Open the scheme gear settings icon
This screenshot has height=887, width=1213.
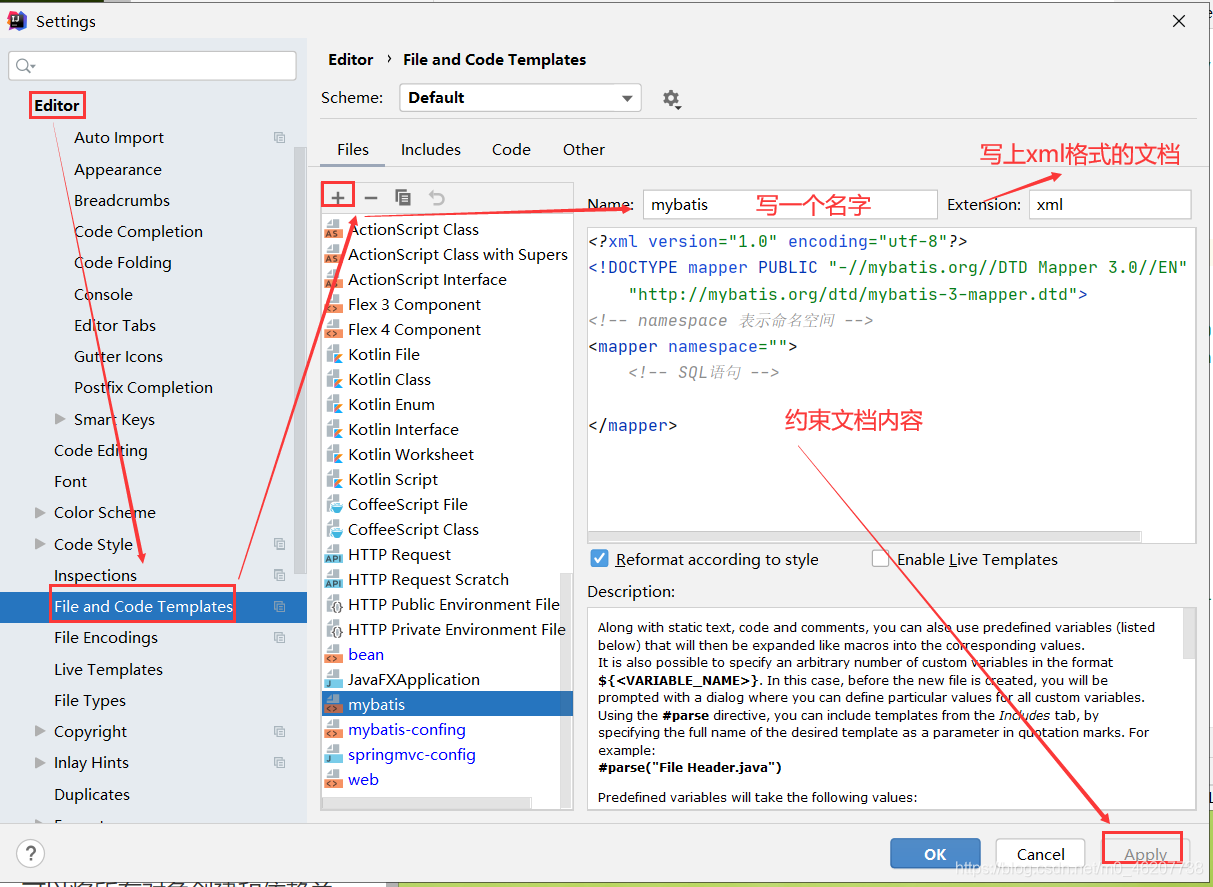(x=671, y=98)
